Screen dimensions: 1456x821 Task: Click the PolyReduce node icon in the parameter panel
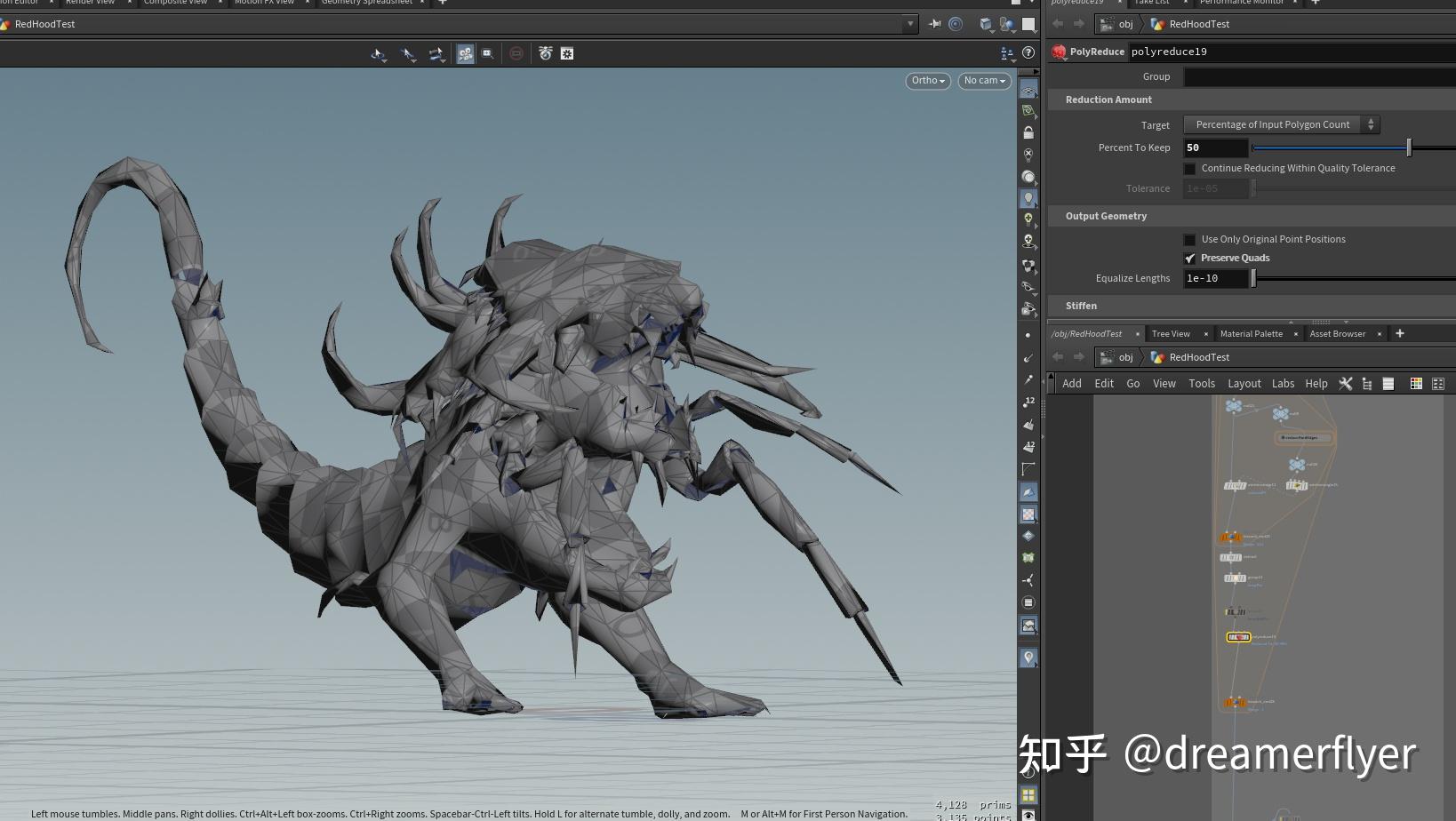(1059, 52)
